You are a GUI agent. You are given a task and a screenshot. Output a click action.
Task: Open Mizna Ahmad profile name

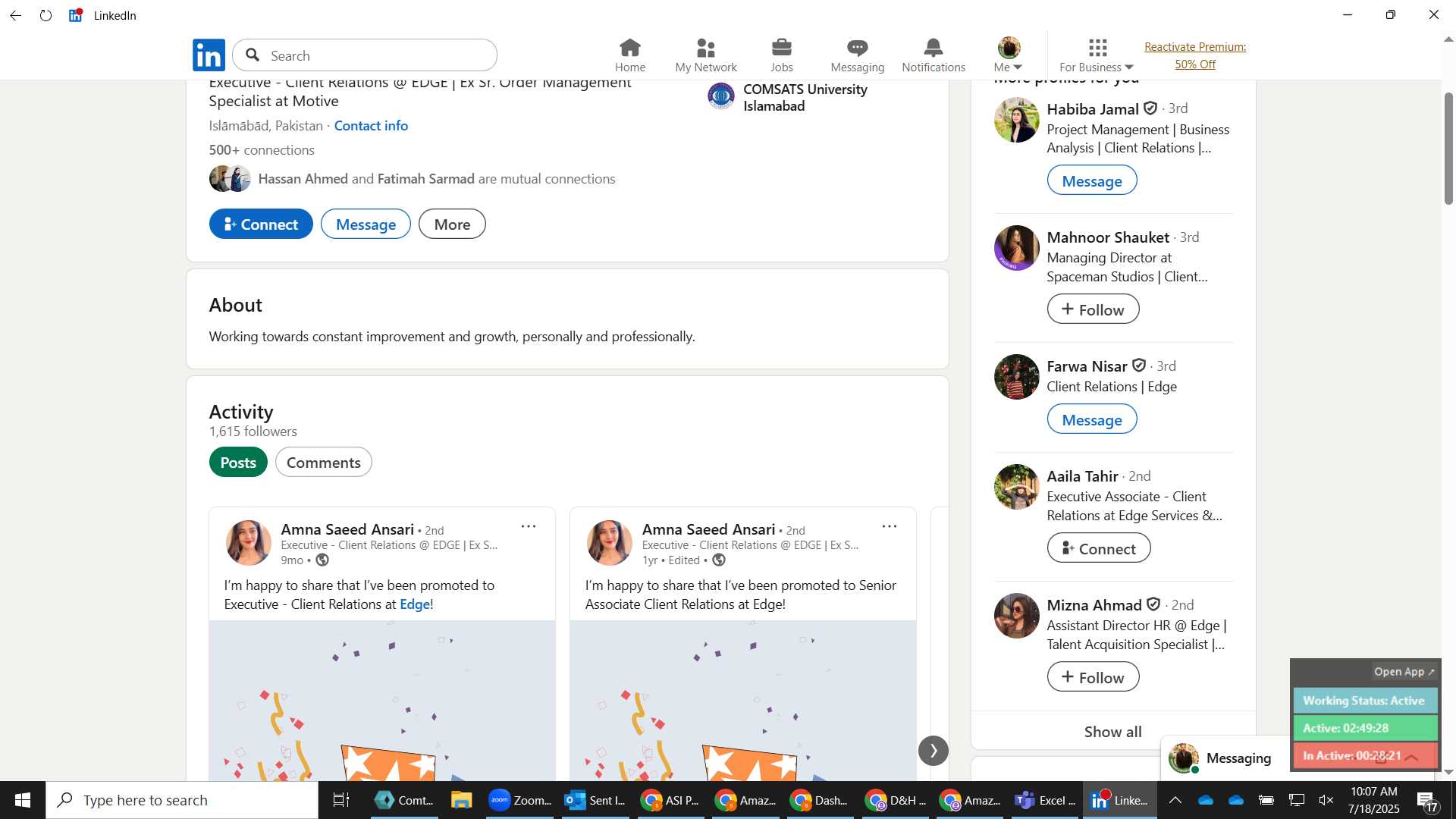coord(1094,605)
